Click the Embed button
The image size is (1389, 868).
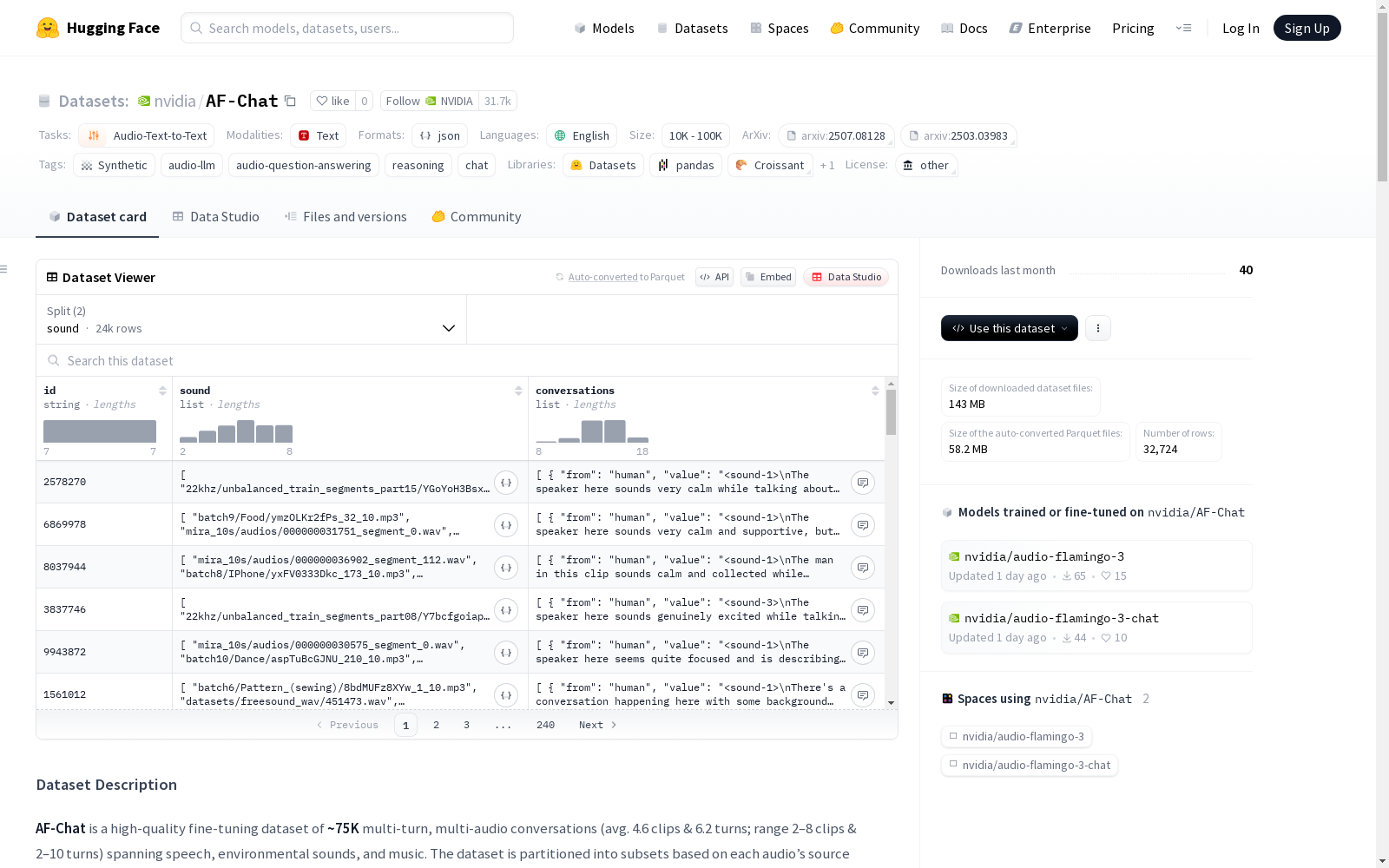point(768,277)
